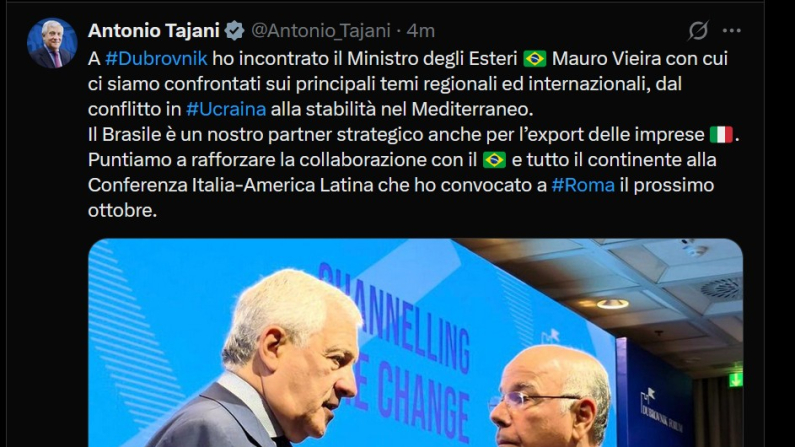Click the Brazil flag emoji after 'con il'
This screenshot has width=795, height=447.
(x=494, y=160)
